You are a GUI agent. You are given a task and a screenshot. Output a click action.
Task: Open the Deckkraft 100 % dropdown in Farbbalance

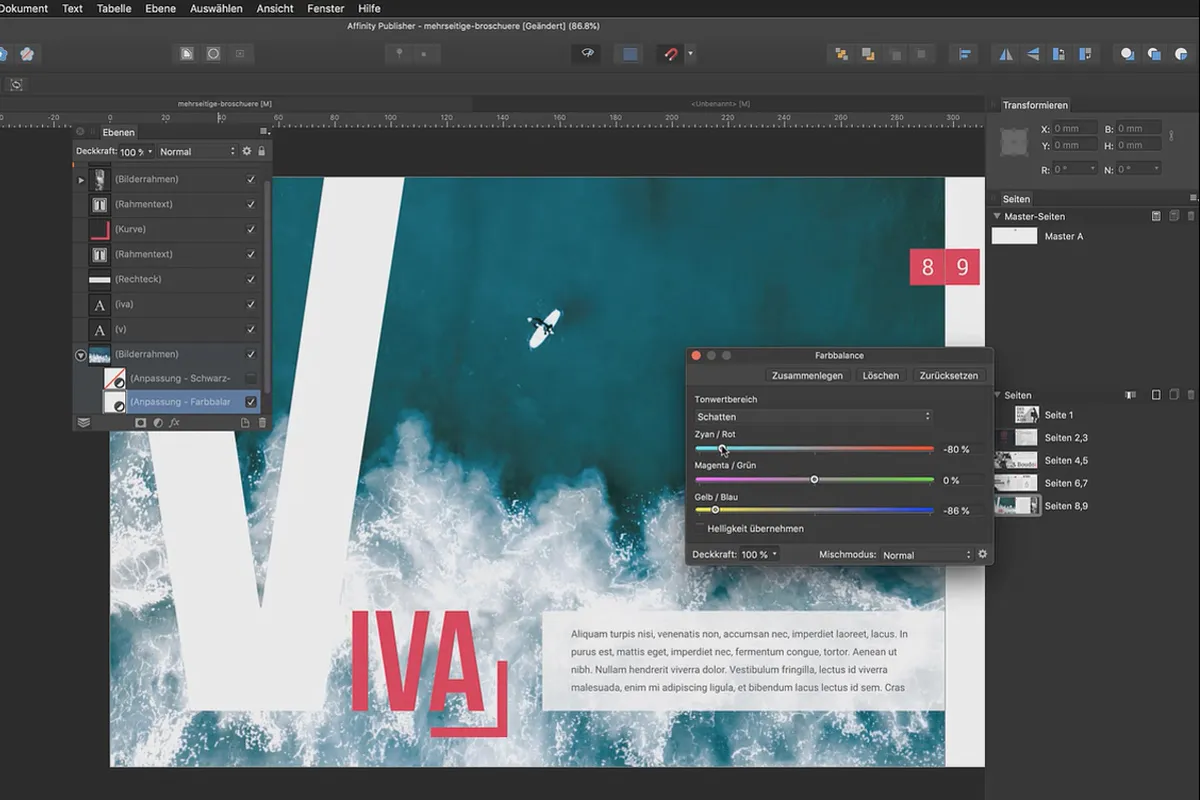[759, 554]
